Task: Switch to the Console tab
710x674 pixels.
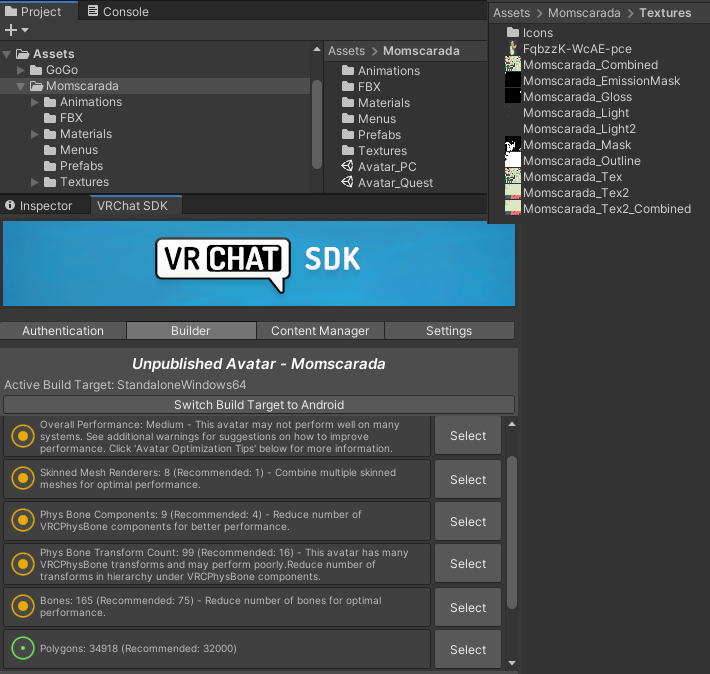Action: (x=118, y=11)
